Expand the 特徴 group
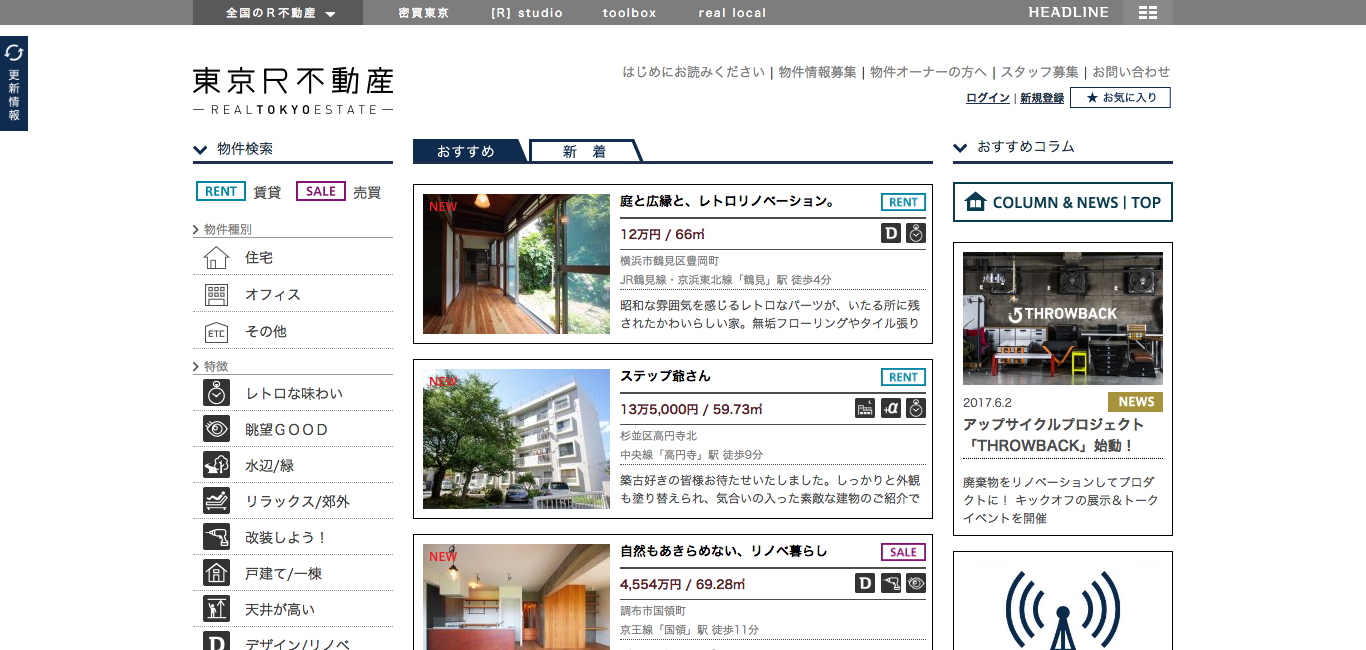 click(210, 366)
